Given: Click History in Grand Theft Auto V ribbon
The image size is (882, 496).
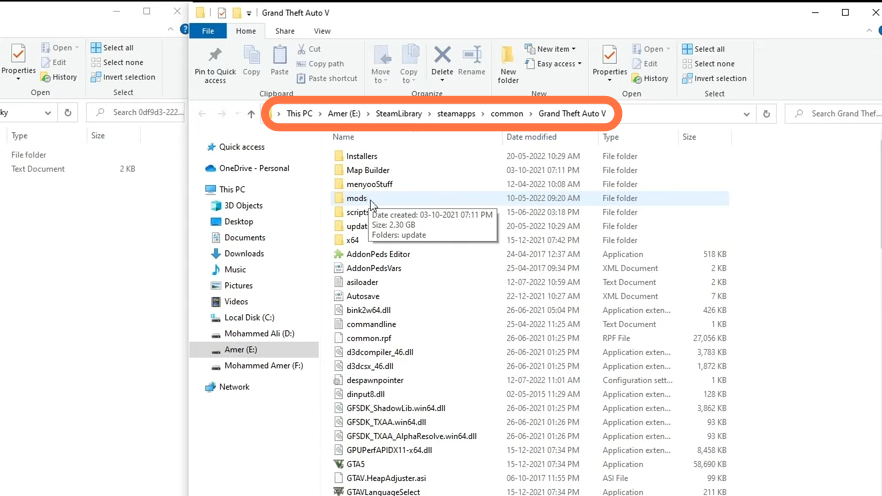Looking at the screenshot, I should click(x=650, y=78).
